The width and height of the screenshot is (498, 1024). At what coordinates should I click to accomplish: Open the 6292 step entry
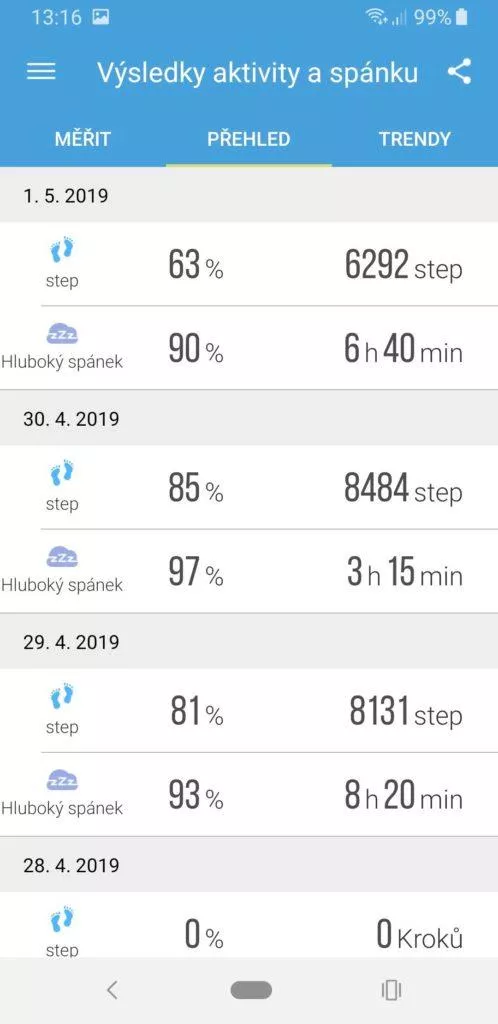[x=249, y=264]
